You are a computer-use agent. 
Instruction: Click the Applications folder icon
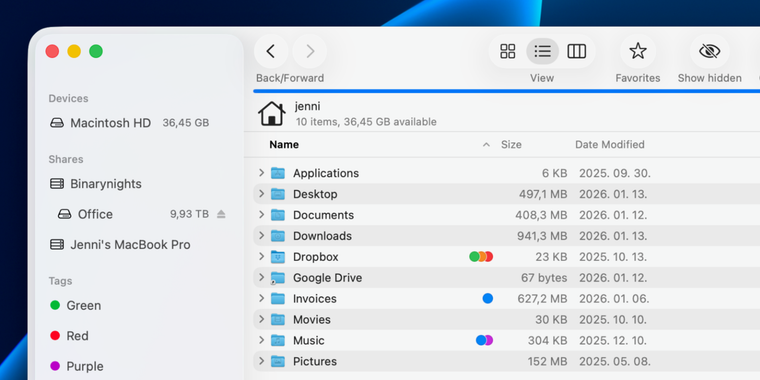point(278,173)
